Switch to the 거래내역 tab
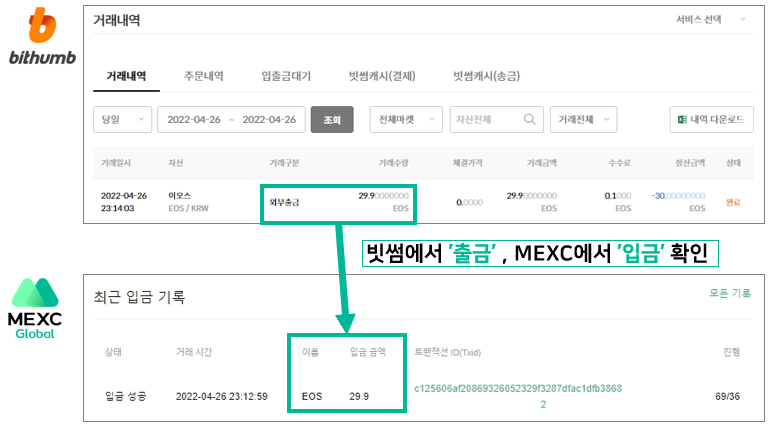Screen dimensions: 768x427 (126, 76)
